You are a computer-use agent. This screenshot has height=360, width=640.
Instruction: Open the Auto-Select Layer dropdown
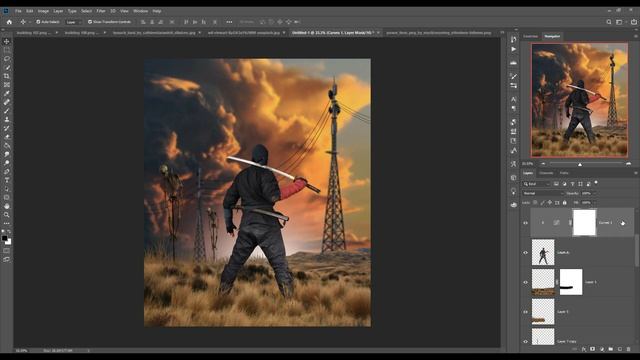(x=74, y=22)
